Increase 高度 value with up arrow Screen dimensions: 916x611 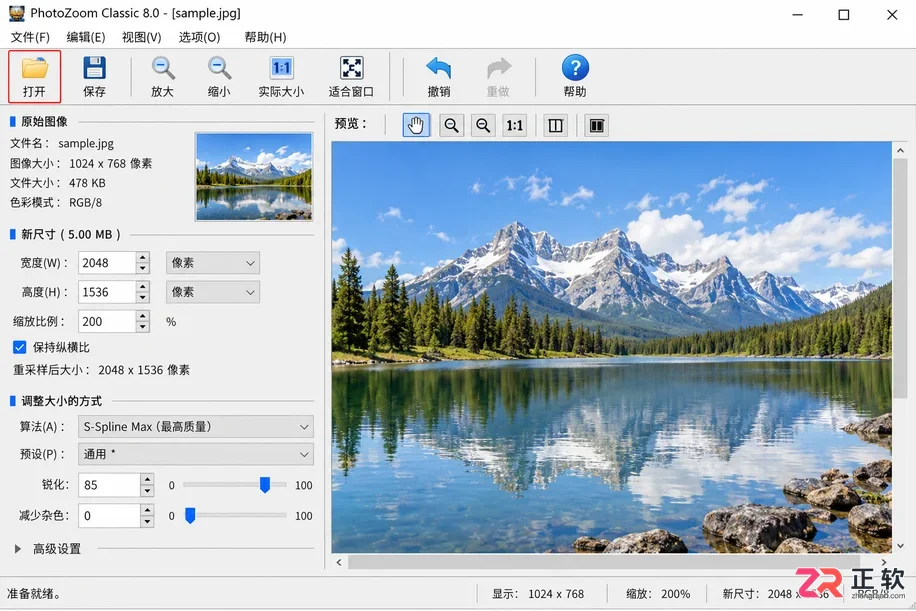point(143,287)
